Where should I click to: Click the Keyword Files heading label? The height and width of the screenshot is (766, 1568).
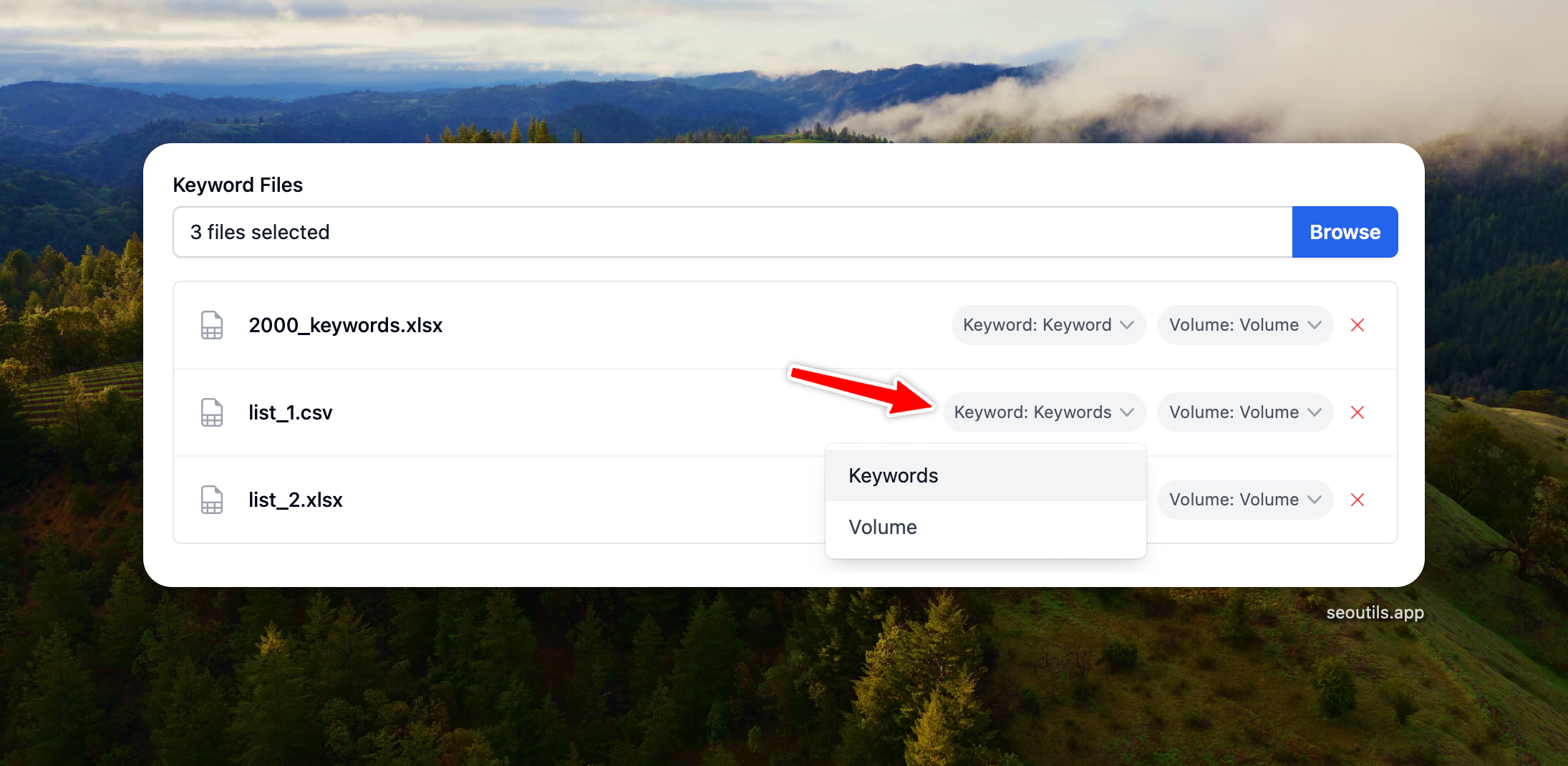pyautogui.click(x=238, y=185)
